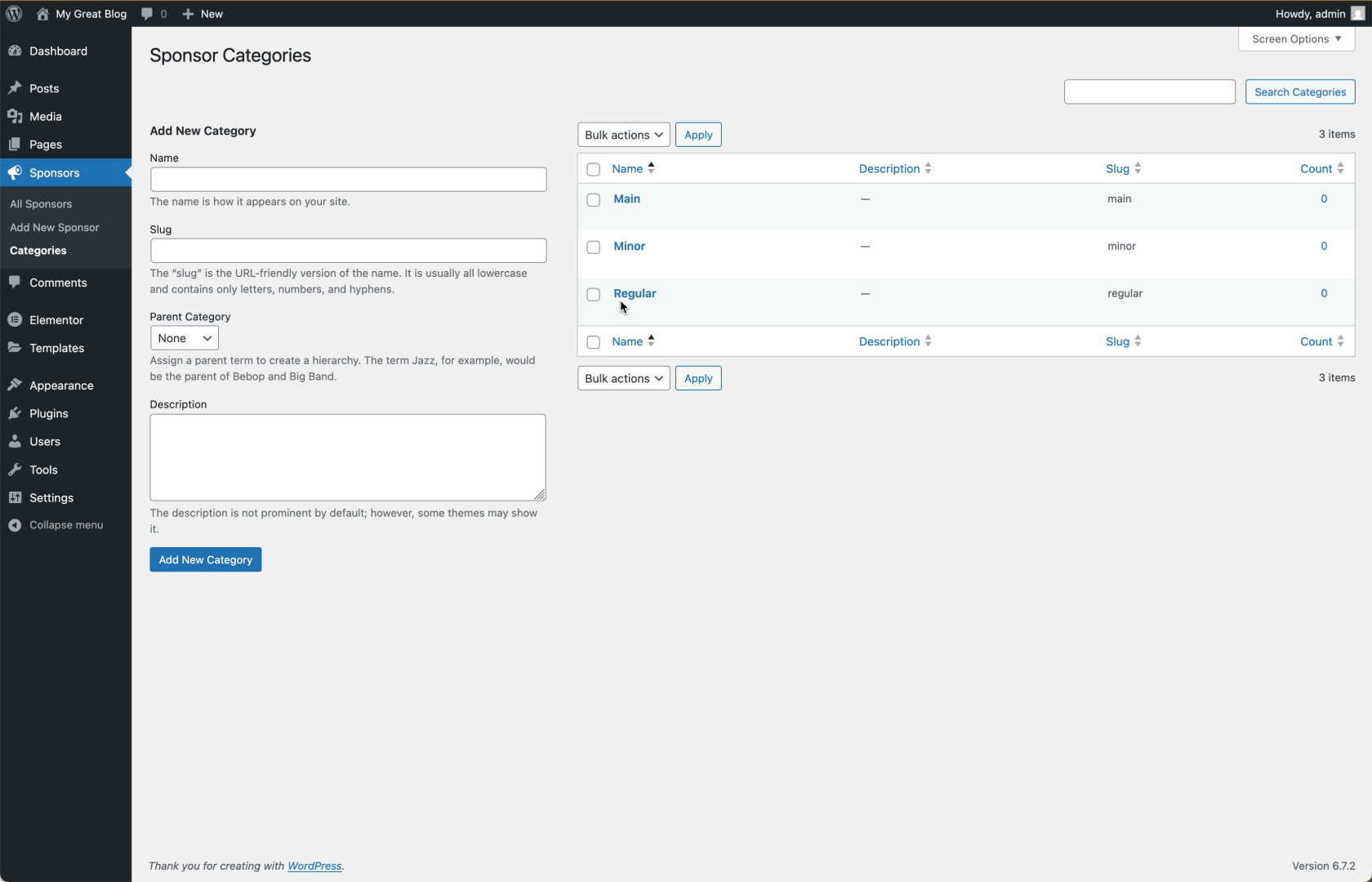
Task: Click the Posts pushpin icon
Action: click(15, 88)
